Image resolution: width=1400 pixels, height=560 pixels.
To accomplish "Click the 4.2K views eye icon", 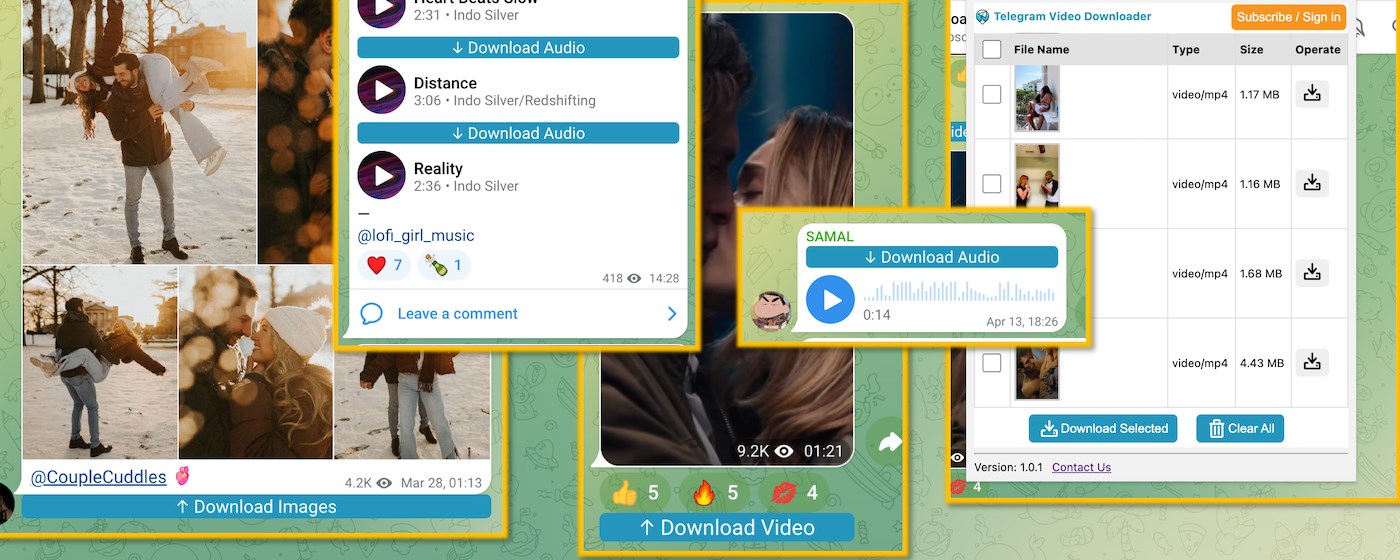I will pyautogui.click(x=386, y=483).
